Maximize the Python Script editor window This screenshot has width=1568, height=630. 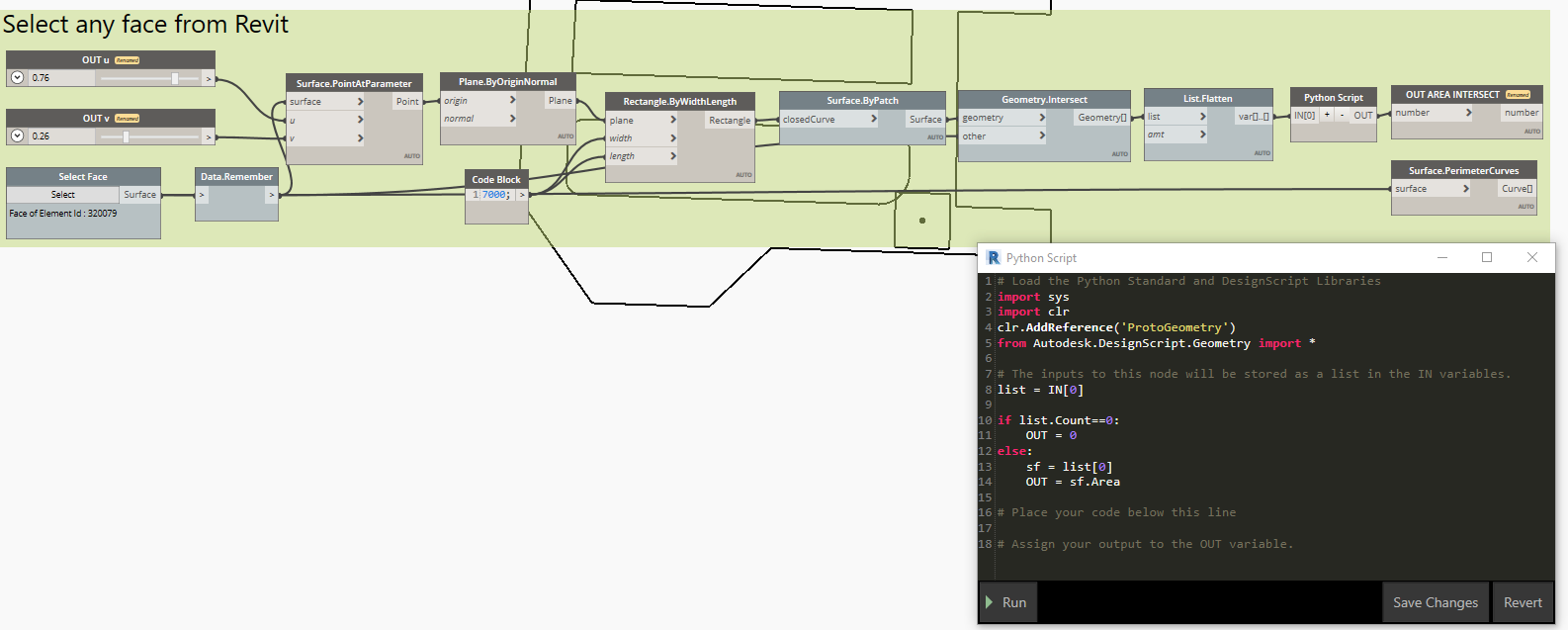pyautogui.click(x=1487, y=257)
